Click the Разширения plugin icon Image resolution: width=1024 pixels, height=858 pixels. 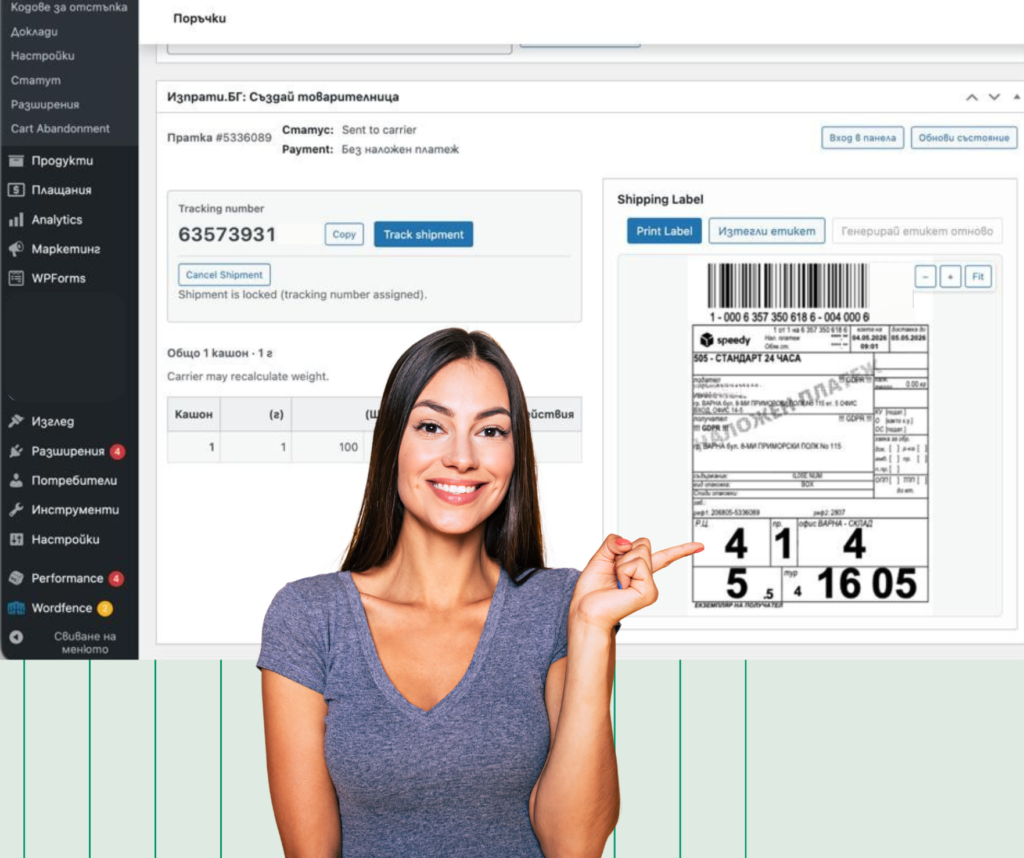coord(16,451)
